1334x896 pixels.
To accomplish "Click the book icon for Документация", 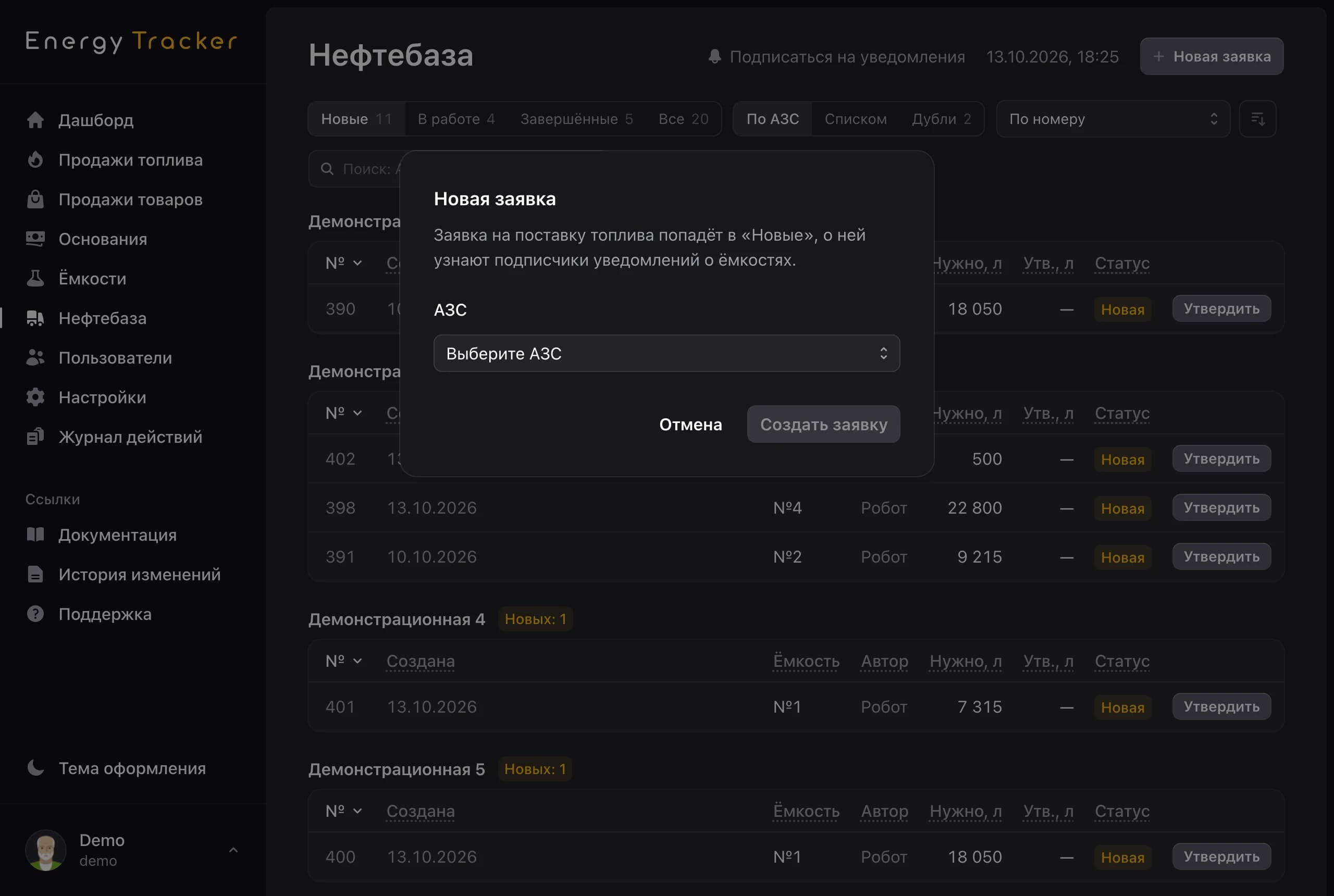I will point(35,534).
